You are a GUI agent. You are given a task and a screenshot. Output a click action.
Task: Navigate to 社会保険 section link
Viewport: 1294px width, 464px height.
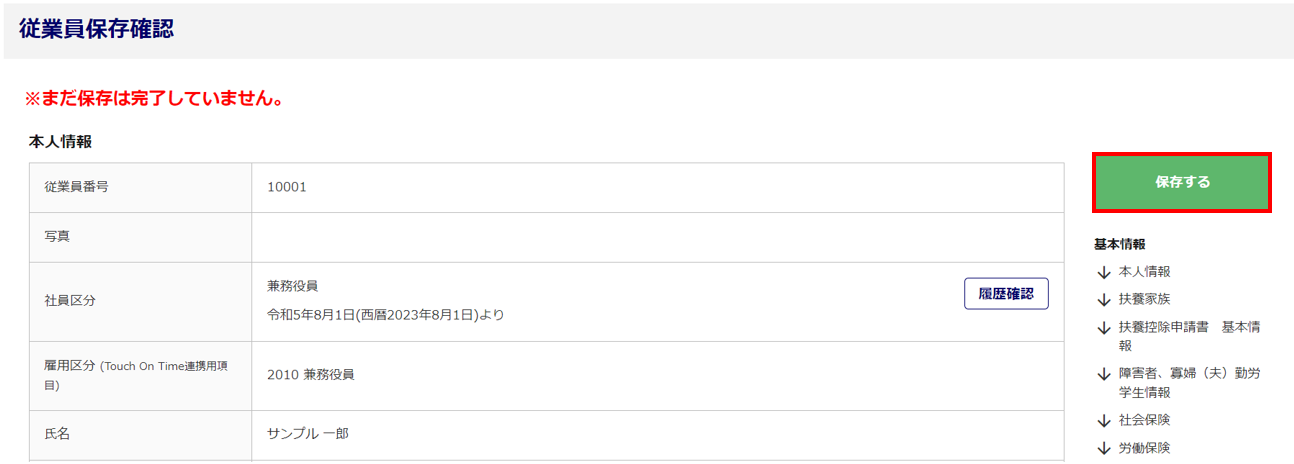pos(1144,420)
